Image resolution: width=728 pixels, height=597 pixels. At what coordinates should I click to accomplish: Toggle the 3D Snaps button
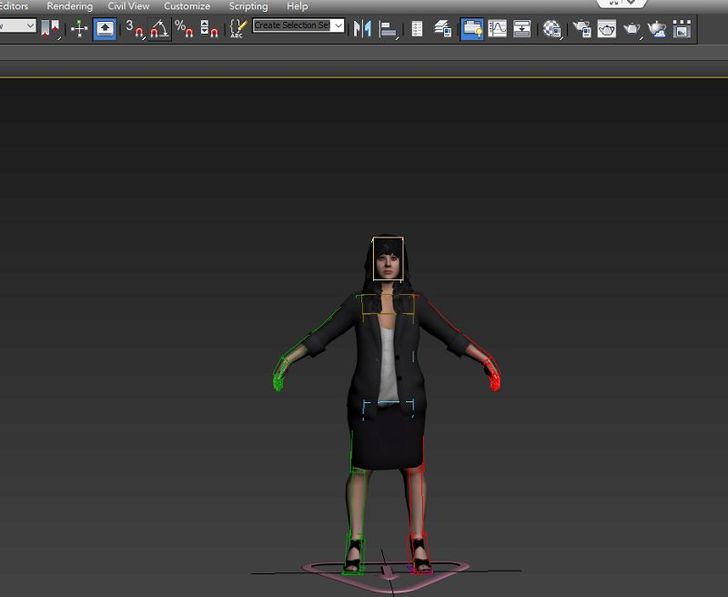point(134,29)
